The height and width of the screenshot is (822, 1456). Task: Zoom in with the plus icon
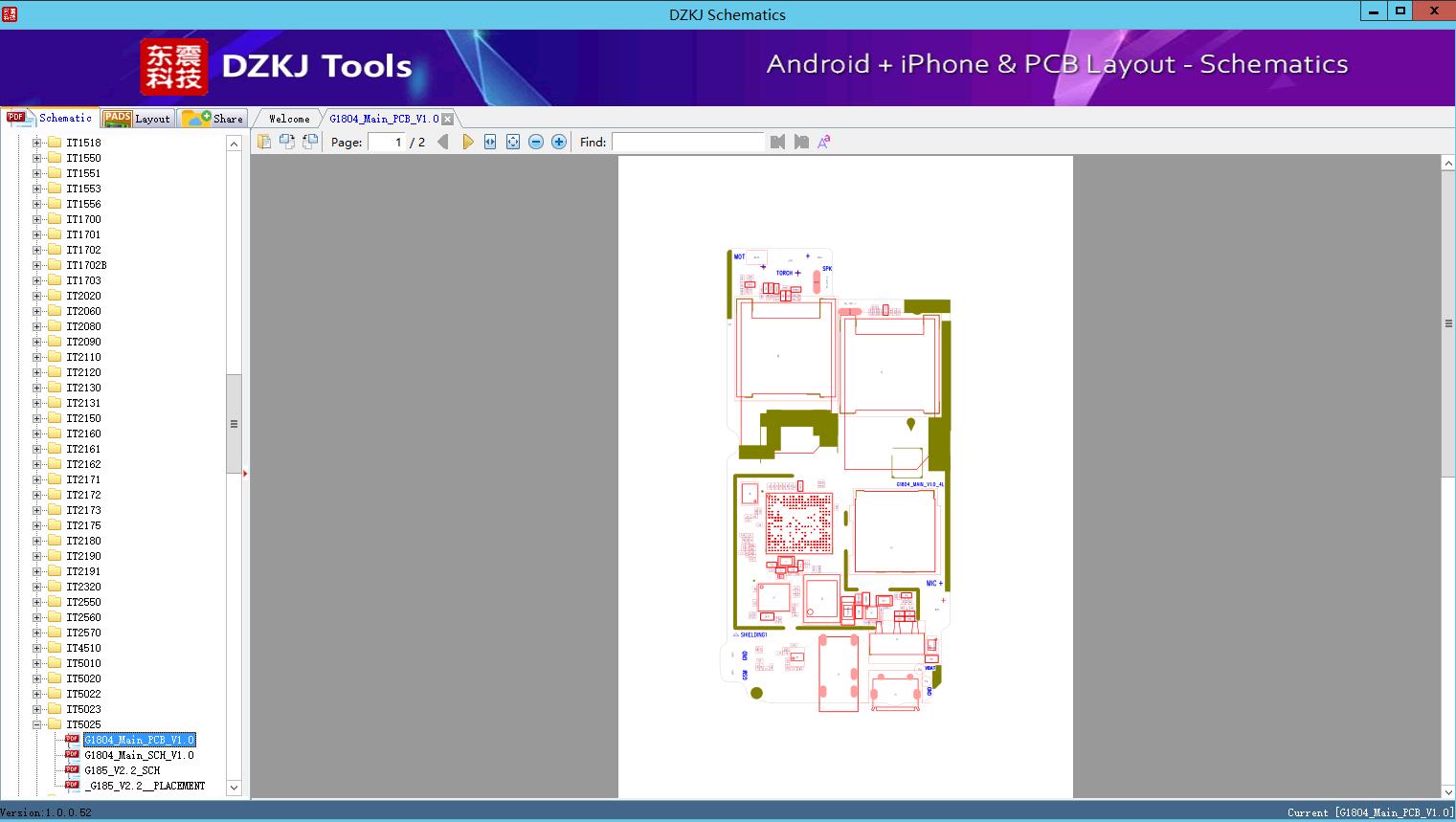(559, 142)
